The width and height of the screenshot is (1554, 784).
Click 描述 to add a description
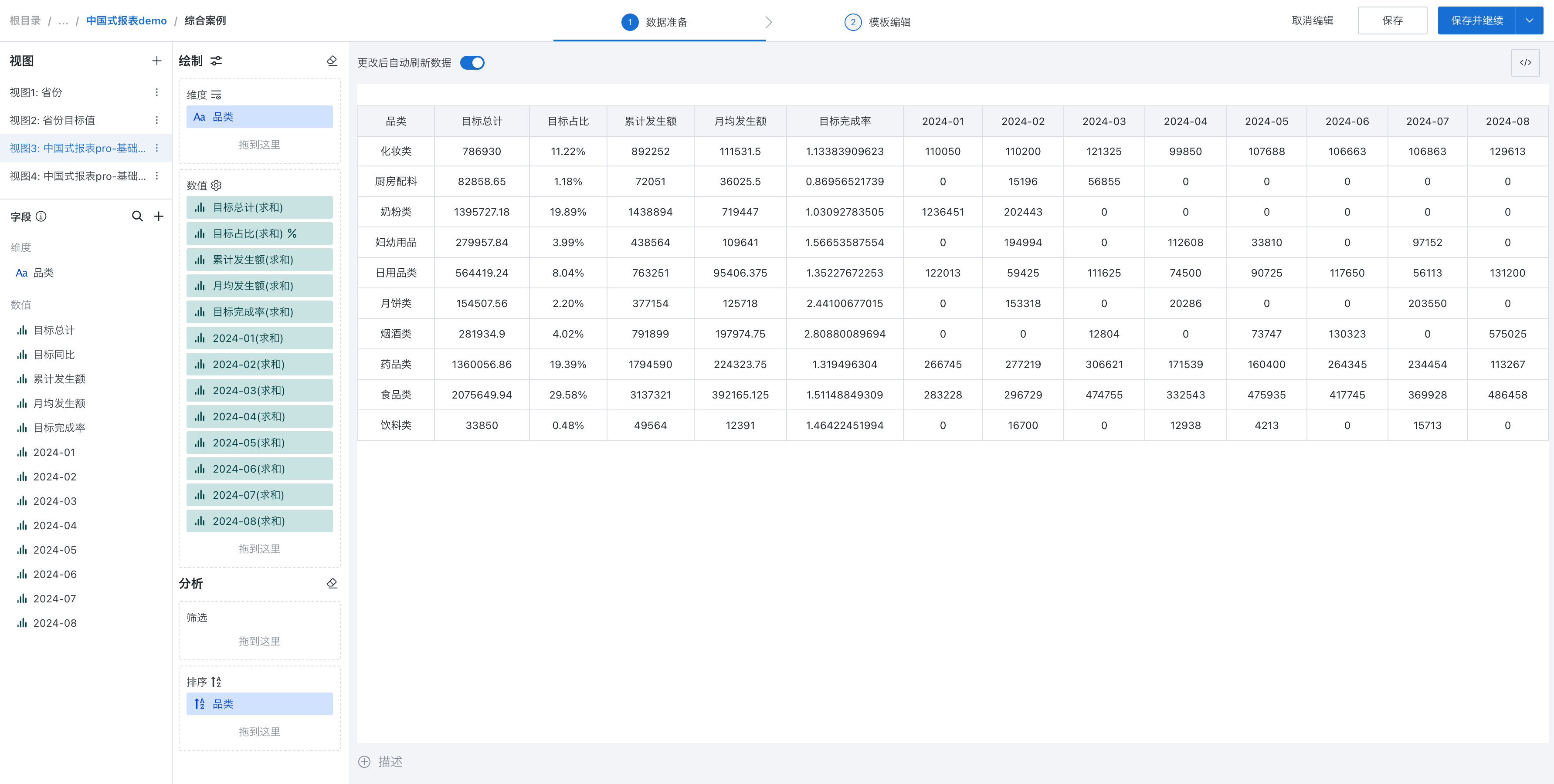390,762
